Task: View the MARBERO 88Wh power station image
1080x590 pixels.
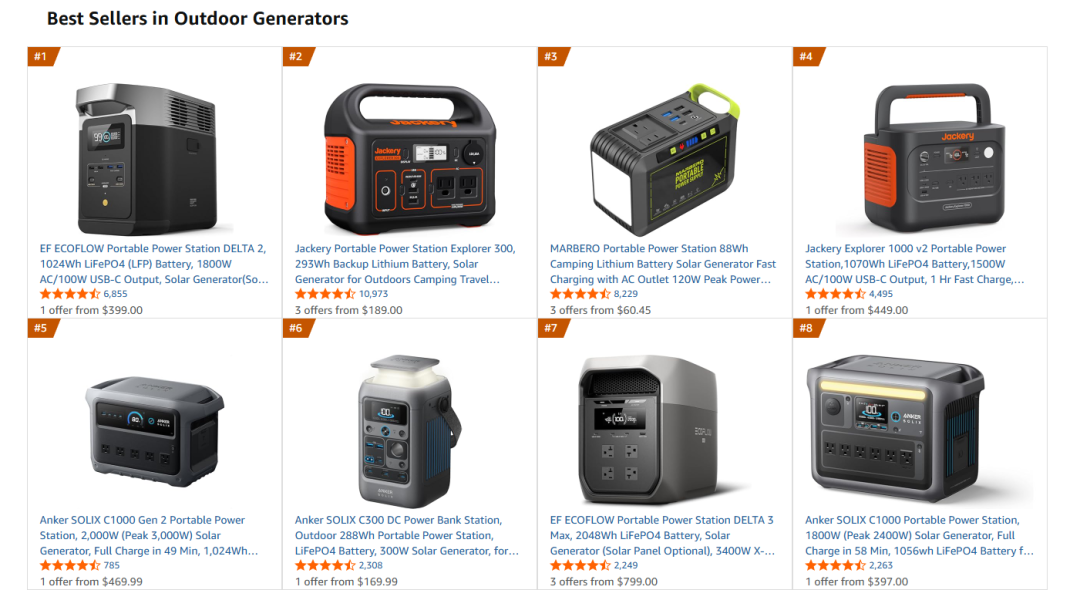Action: [665, 160]
